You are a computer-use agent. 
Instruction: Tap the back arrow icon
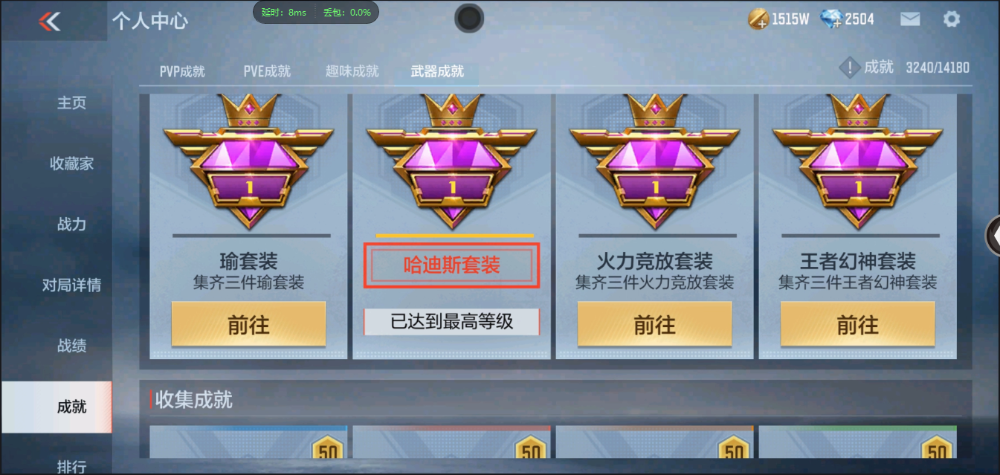tap(49, 21)
